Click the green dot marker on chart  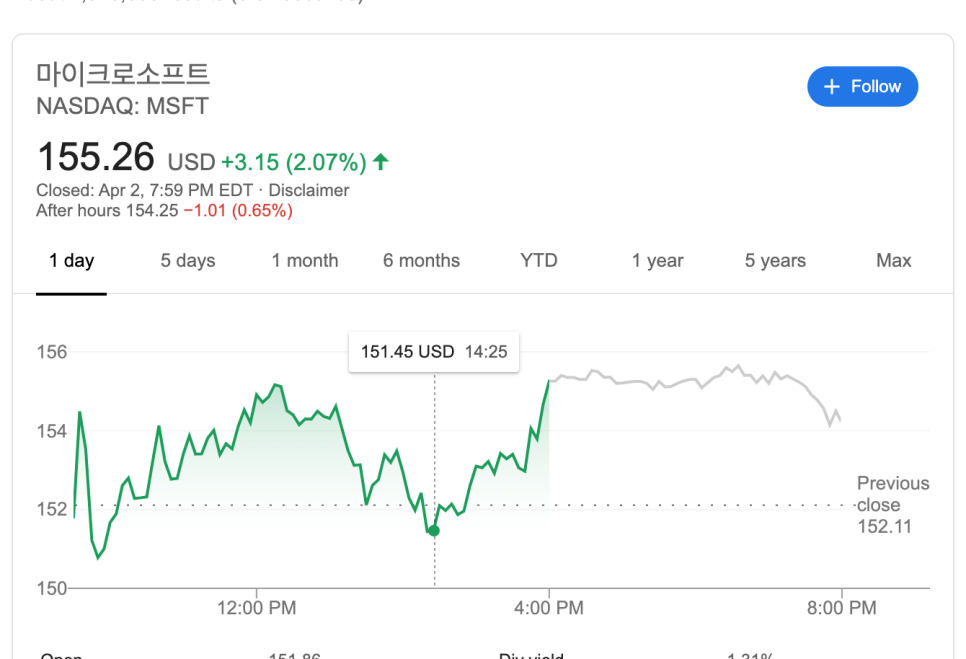pyautogui.click(x=434, y=531)
